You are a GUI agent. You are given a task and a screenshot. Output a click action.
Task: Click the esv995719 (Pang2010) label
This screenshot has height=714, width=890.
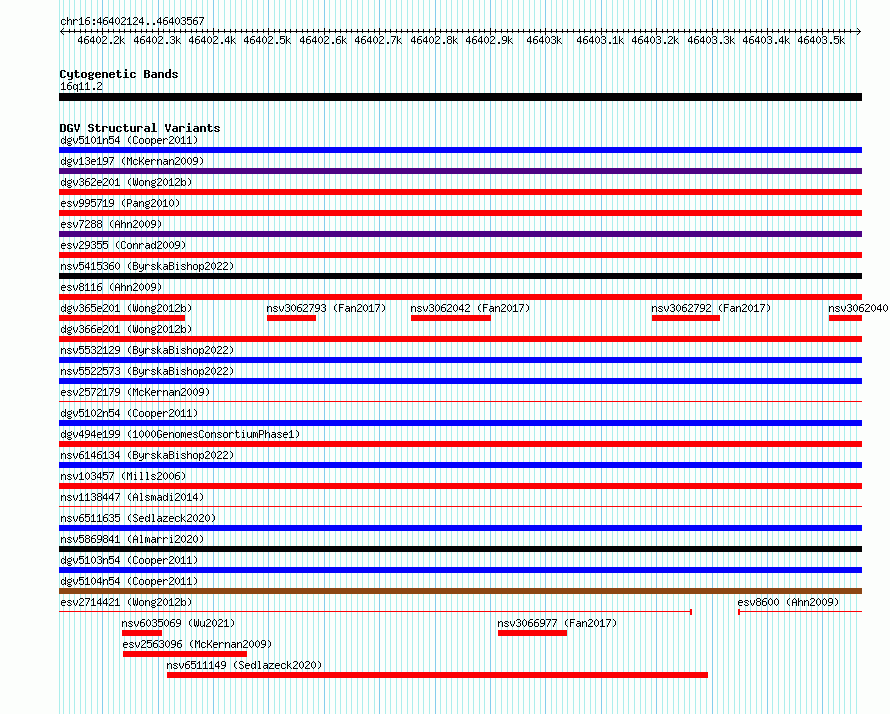pos(120,203)
